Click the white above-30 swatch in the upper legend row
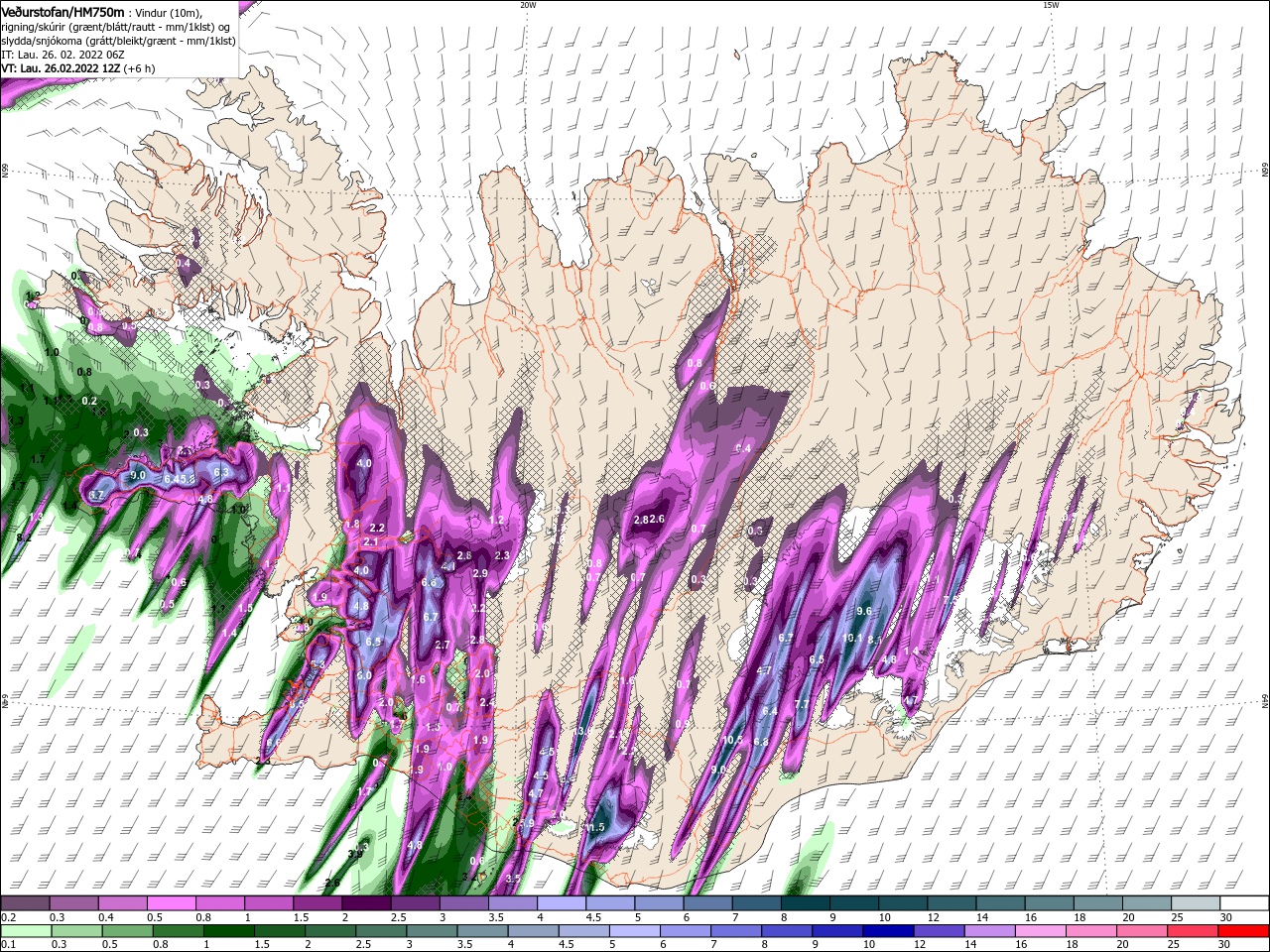The width and height of the screenshot is (1270, 952). click(1245, 904)
